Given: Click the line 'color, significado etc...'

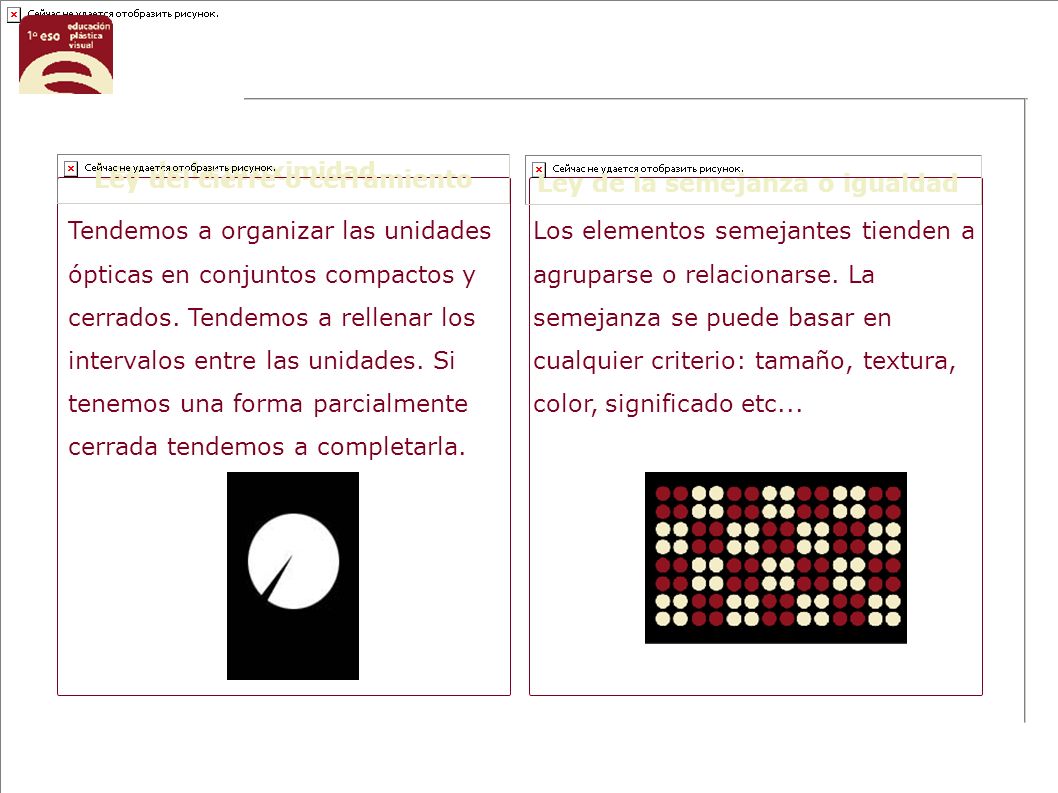Looking at the screenshot, I should point(668,404).
